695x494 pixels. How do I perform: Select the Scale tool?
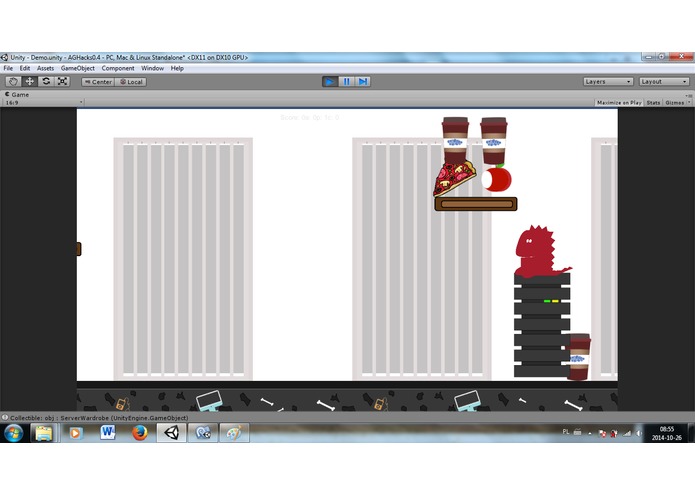pyautogui.click(x=62, y=82)
